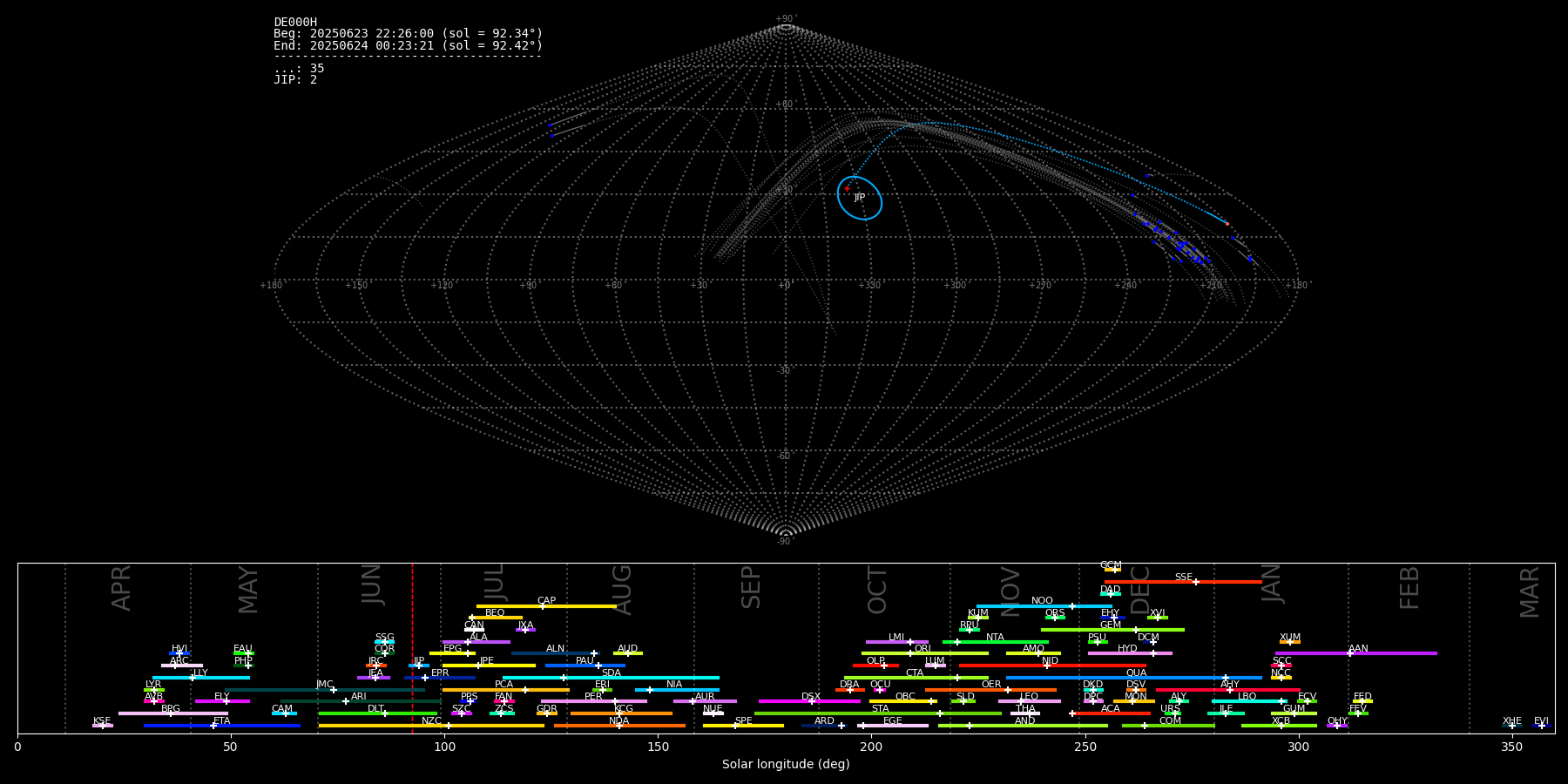Select the NZC shower label

pos(431,721)
